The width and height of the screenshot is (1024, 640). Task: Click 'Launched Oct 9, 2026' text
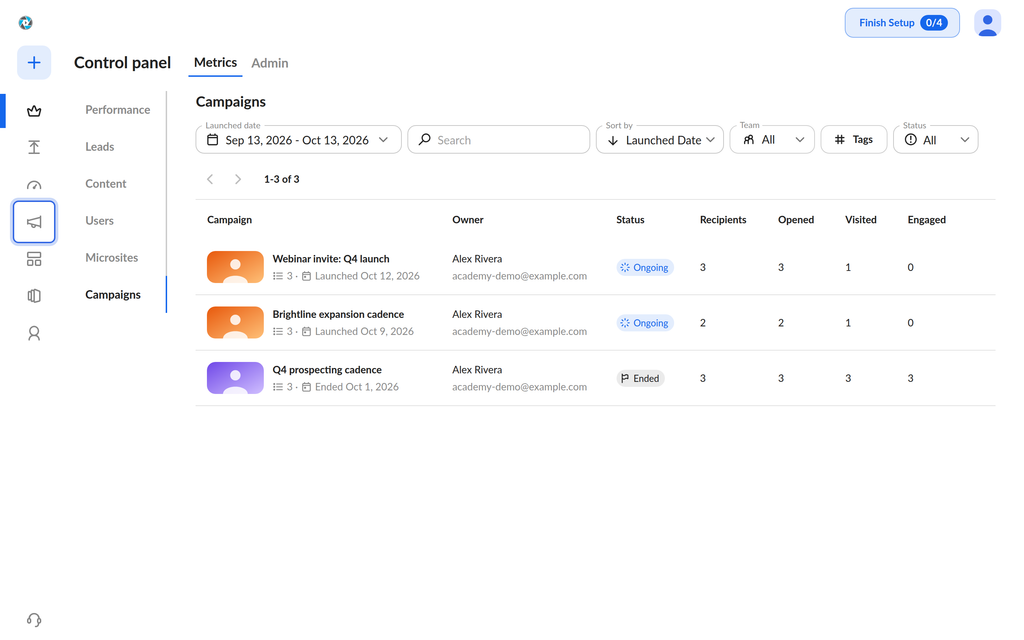(364, 332)
